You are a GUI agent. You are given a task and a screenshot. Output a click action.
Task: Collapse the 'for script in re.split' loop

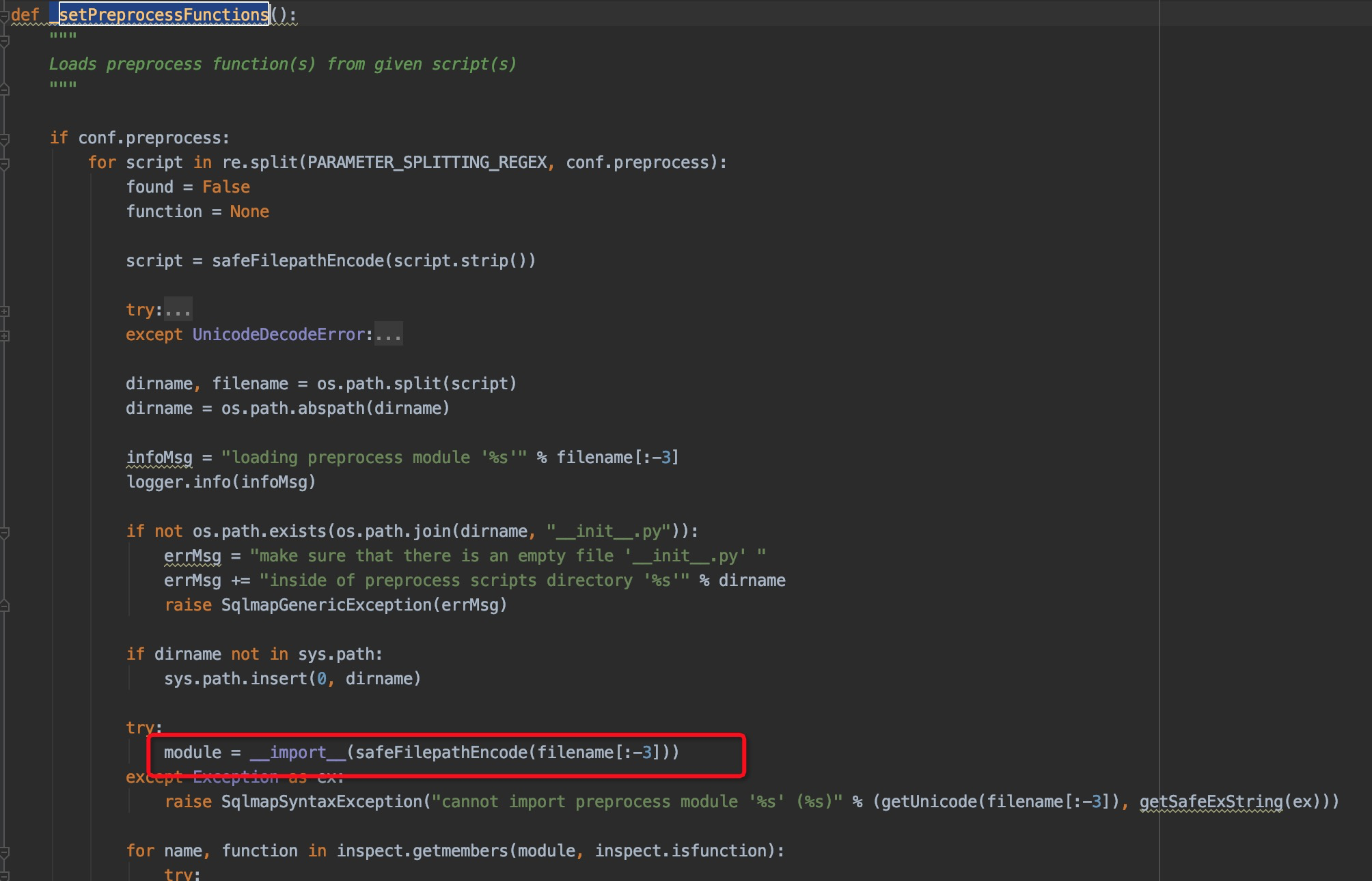(4, 164)
